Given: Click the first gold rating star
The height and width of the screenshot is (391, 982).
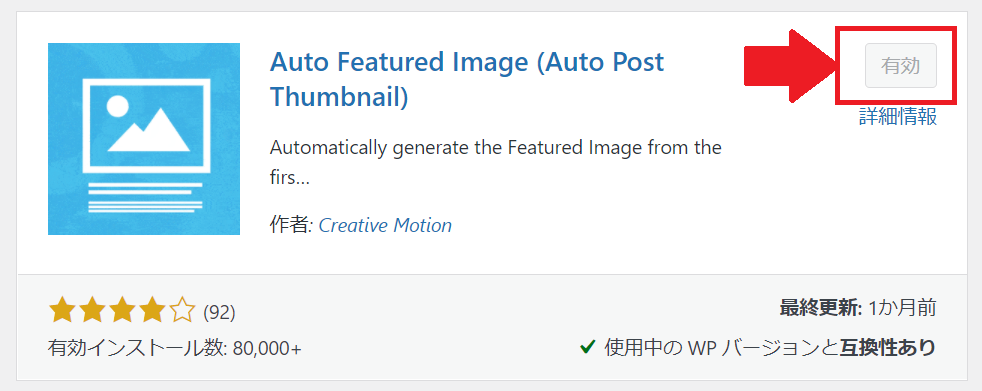Looking at the screenshot, I should [x=62, y=310].
